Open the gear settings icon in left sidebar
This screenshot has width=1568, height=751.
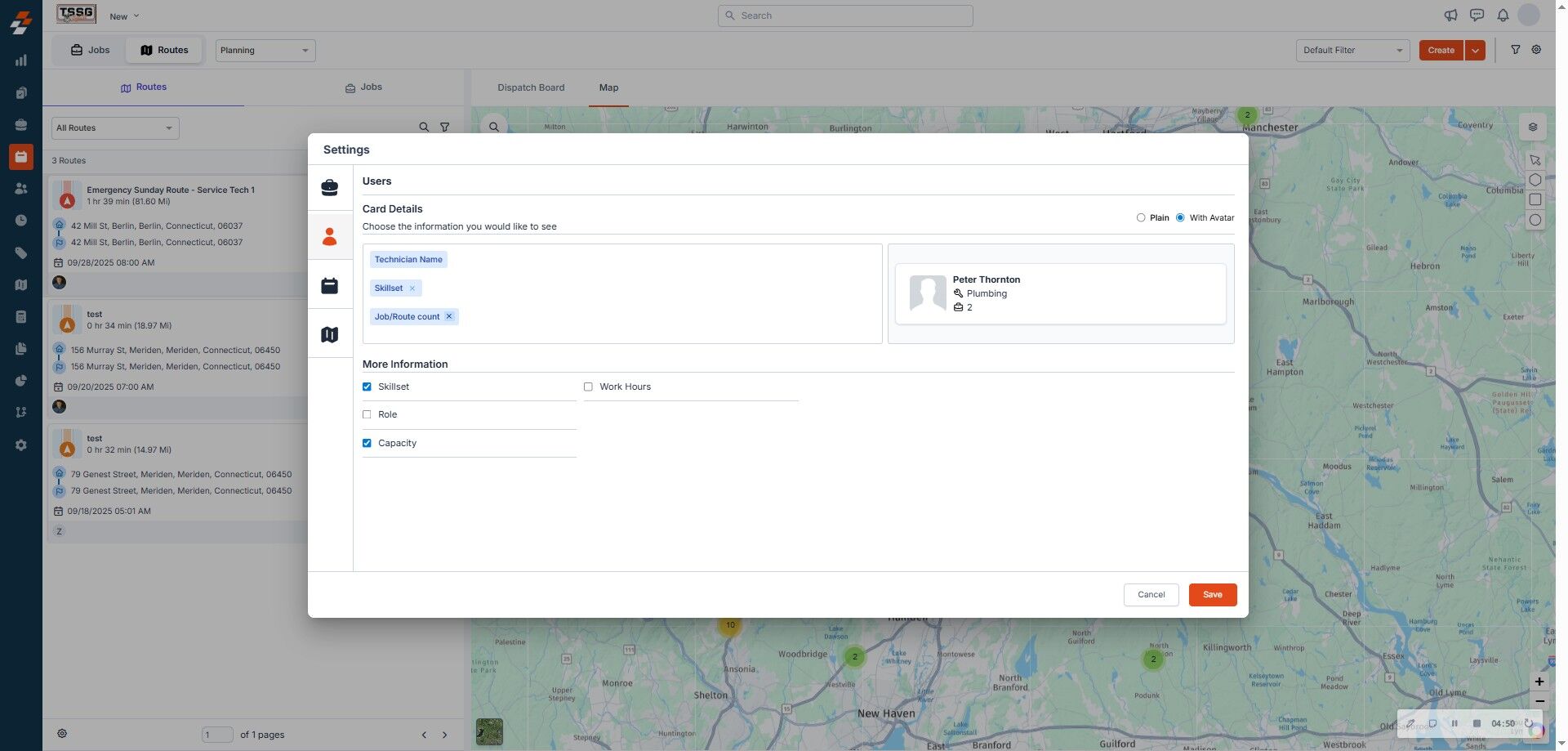tap(21, 445)
